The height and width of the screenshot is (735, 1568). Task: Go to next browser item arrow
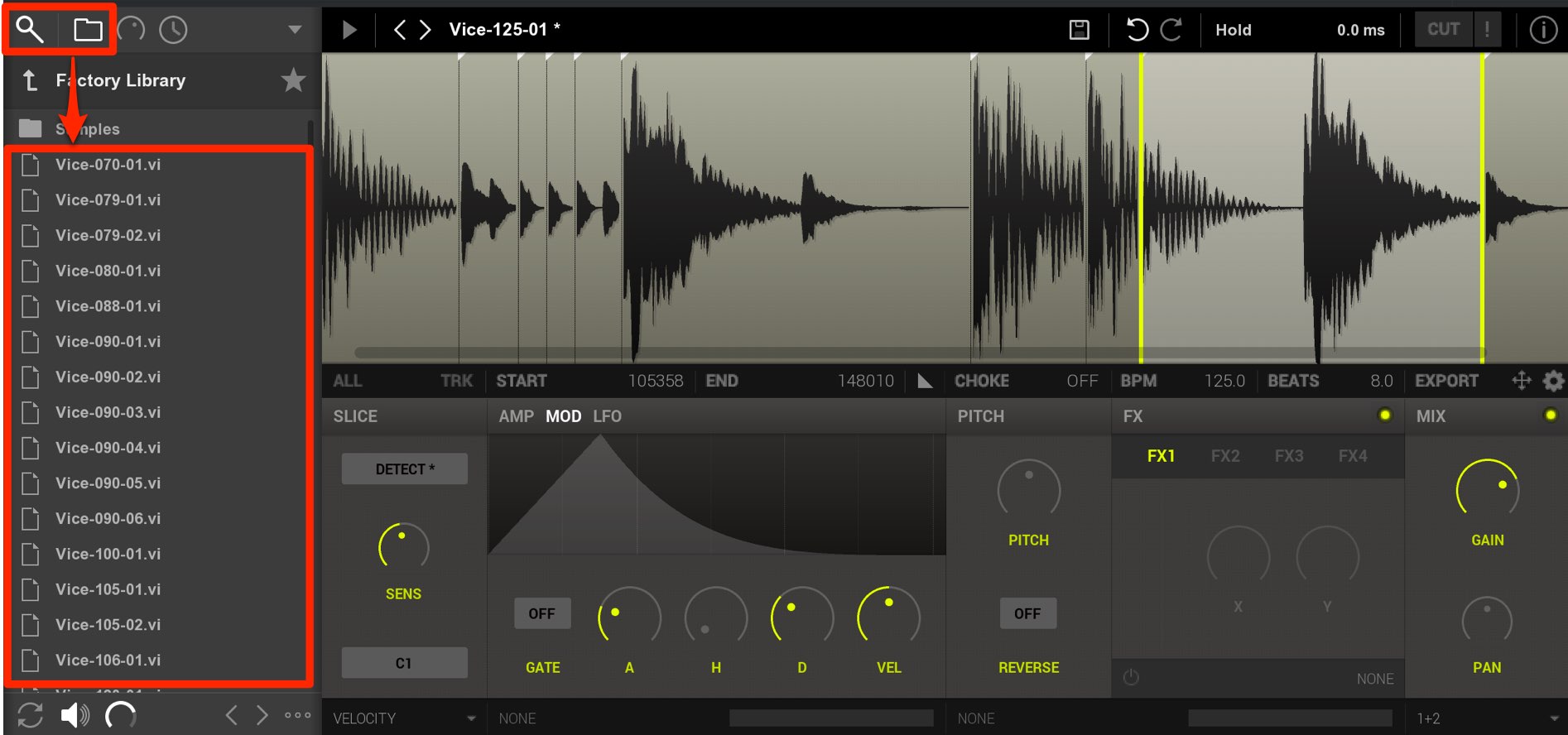pos(262,715)
